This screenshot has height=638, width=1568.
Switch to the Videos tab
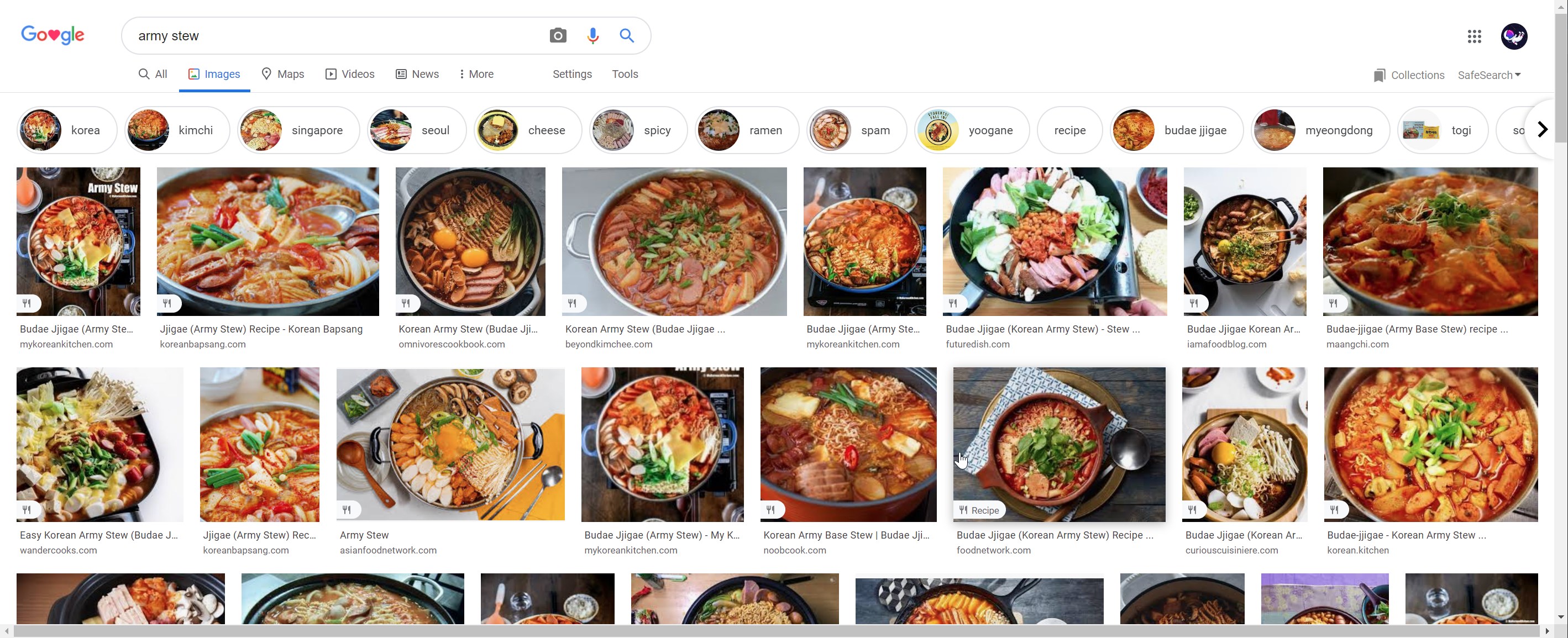(x=350, y=74)
